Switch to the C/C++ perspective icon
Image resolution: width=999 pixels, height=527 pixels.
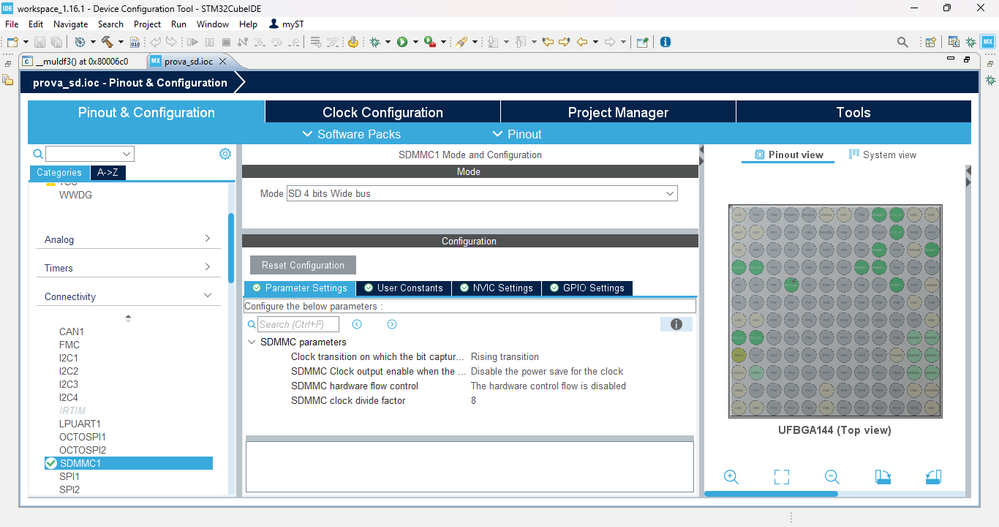(953, 42)
